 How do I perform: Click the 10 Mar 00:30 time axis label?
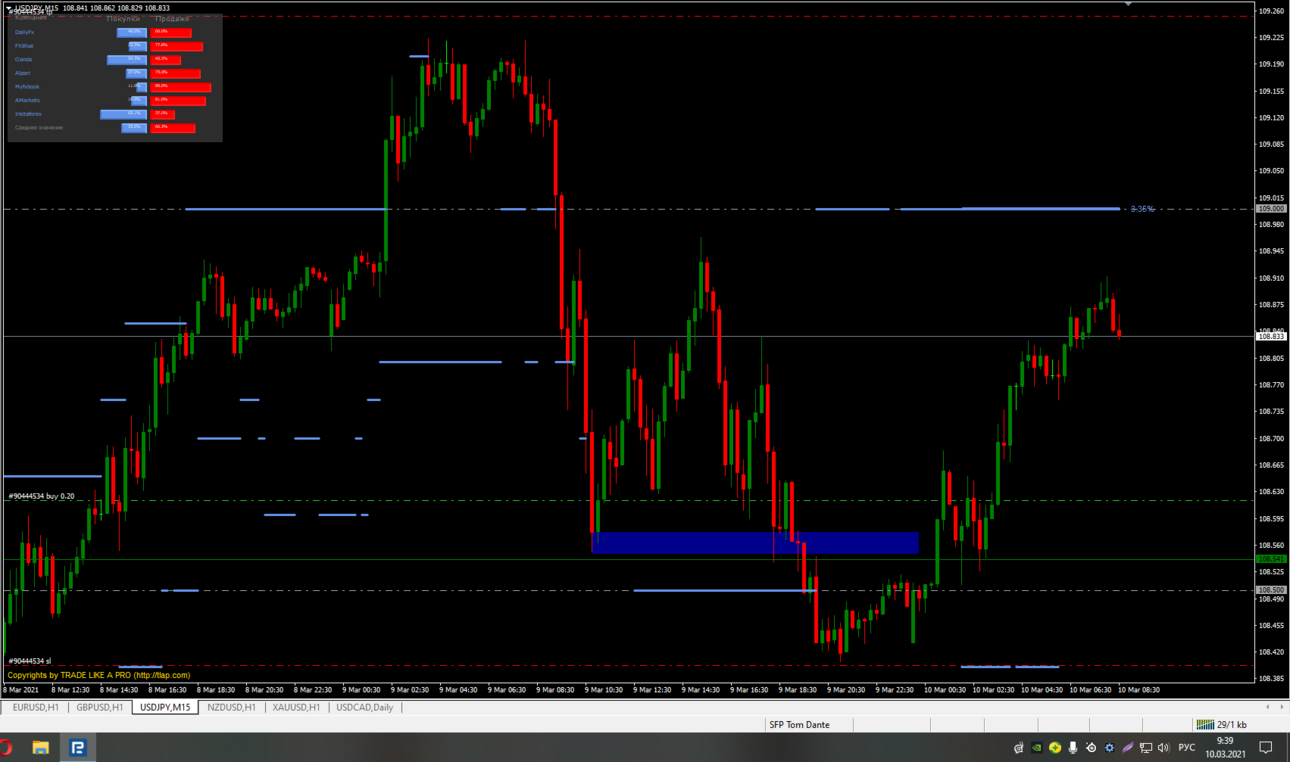944,690
